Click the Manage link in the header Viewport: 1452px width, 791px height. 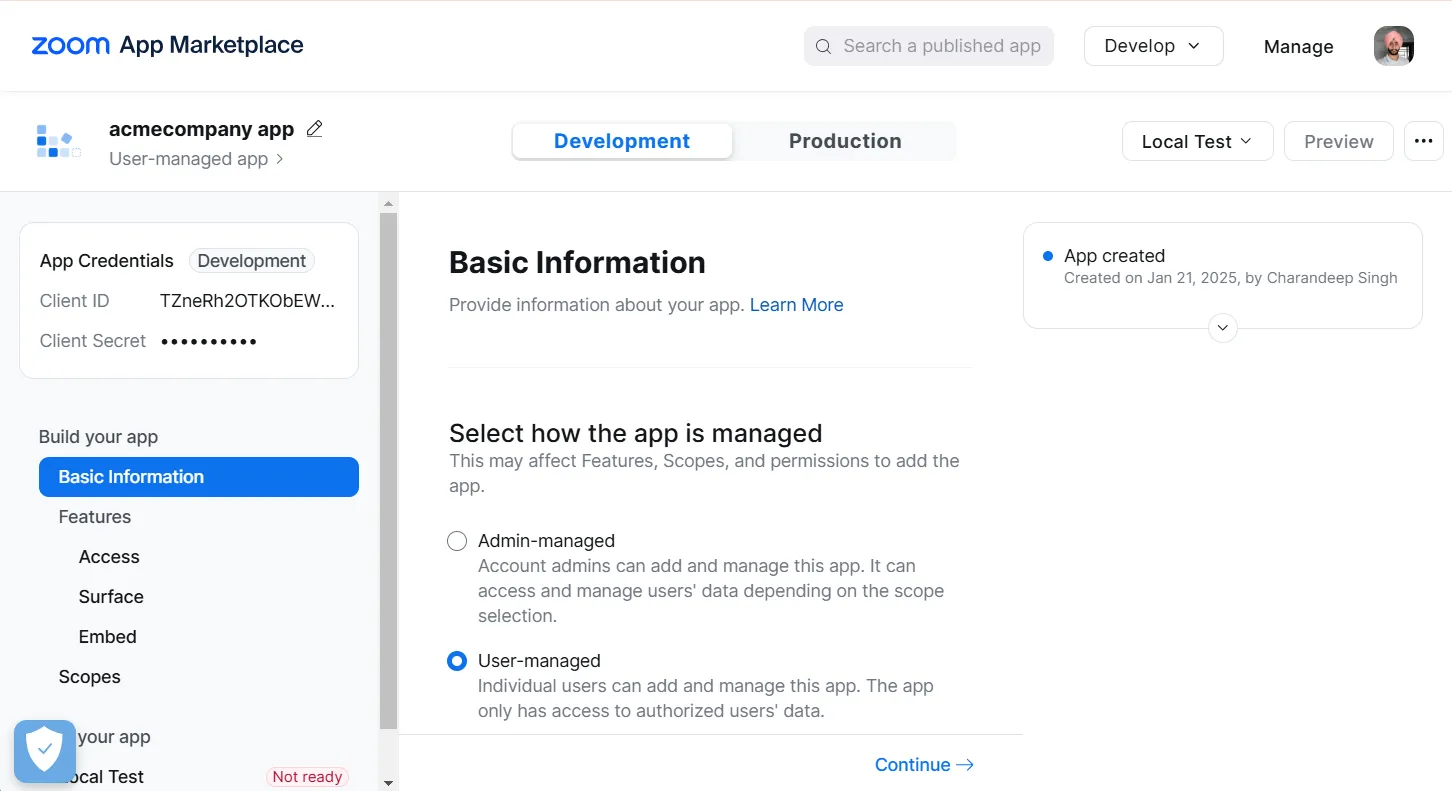click(1298, 46)
